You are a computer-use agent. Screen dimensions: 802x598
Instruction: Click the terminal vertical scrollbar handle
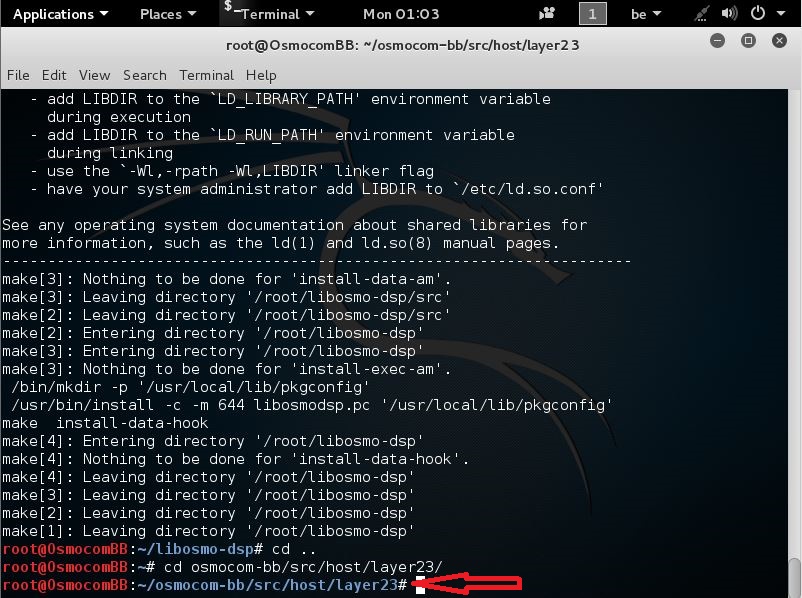coord(794,577)
